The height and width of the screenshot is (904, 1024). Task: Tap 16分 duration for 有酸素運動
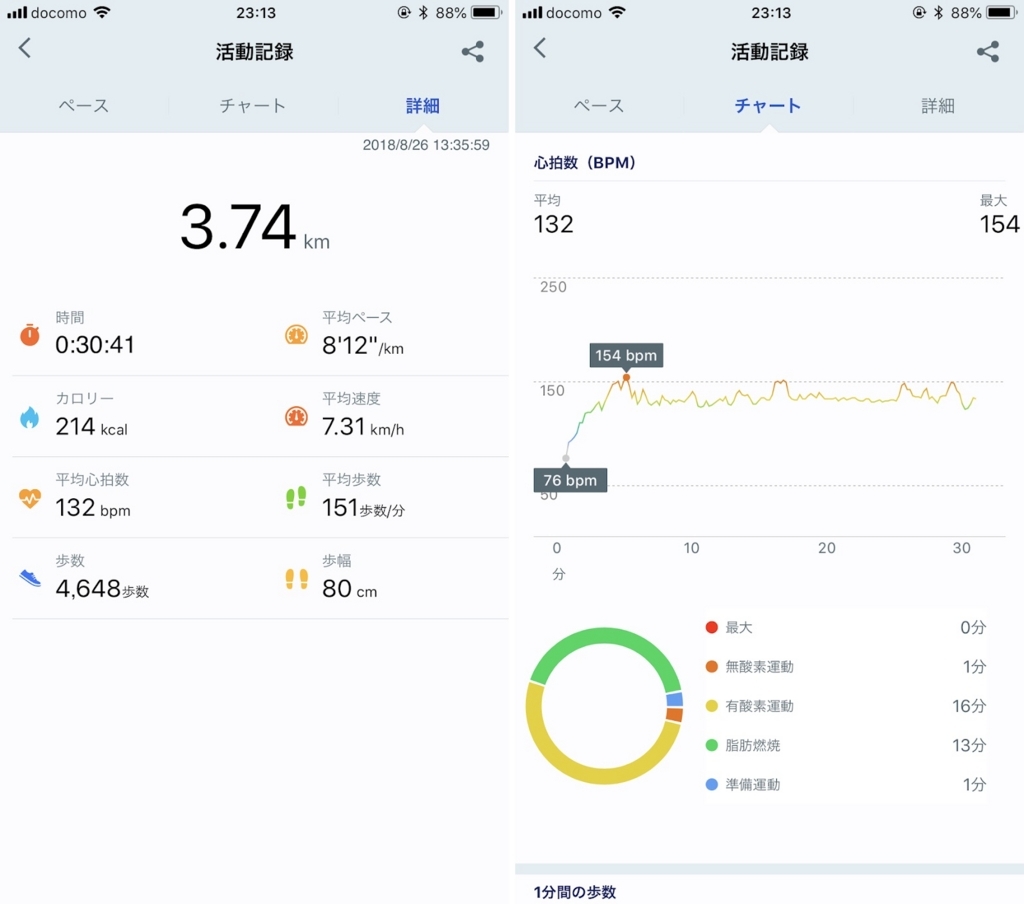(969, 706)
